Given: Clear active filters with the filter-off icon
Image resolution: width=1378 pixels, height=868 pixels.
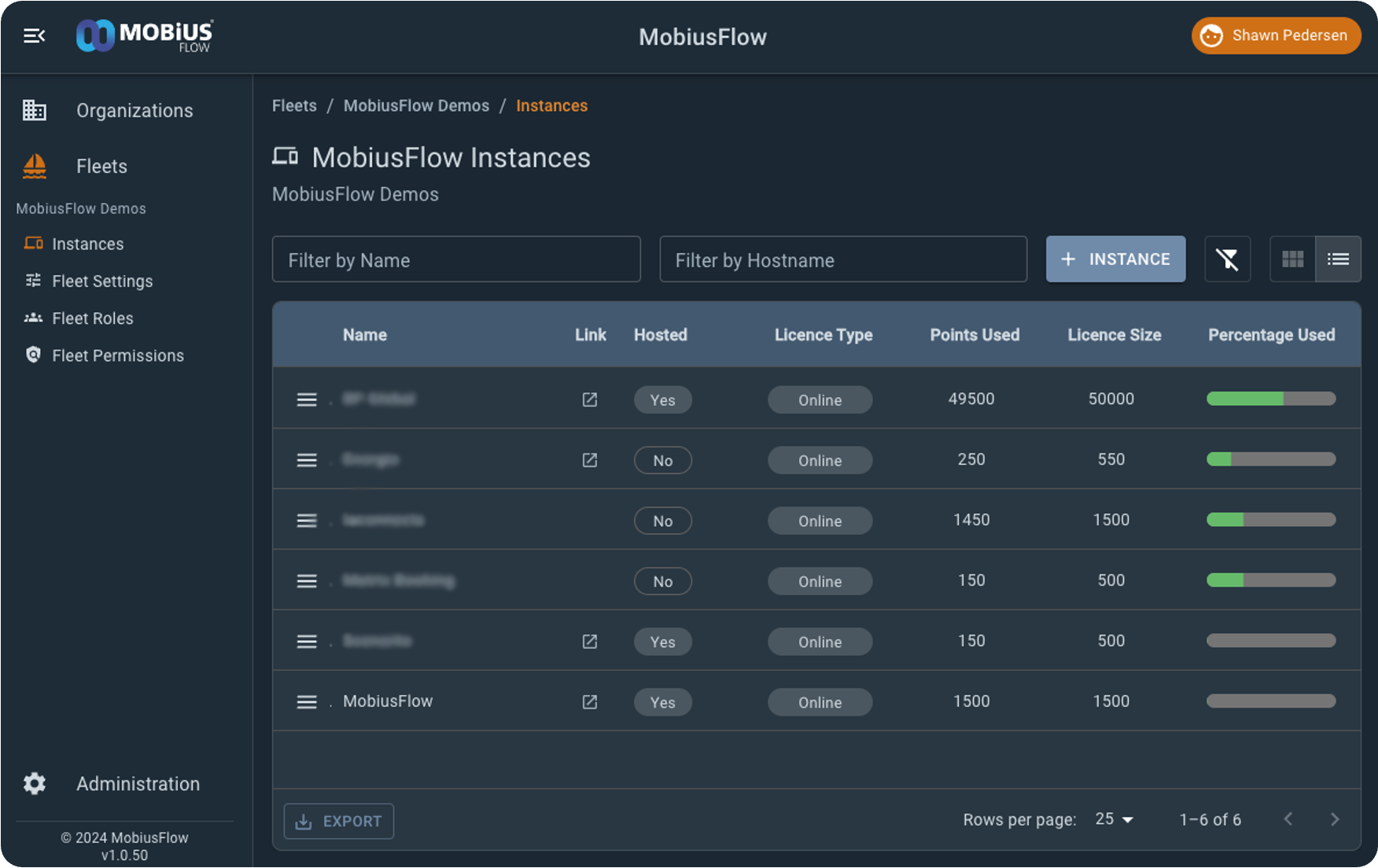Looking at the screenshot, I should pyautogui.click(x=1227, y=259).
